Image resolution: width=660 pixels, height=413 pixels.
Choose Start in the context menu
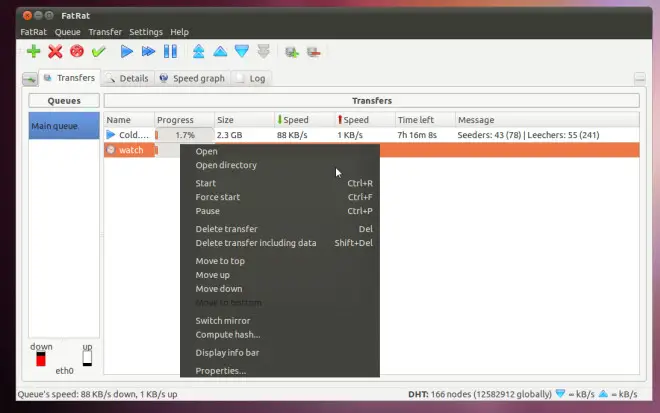(280, 184)
